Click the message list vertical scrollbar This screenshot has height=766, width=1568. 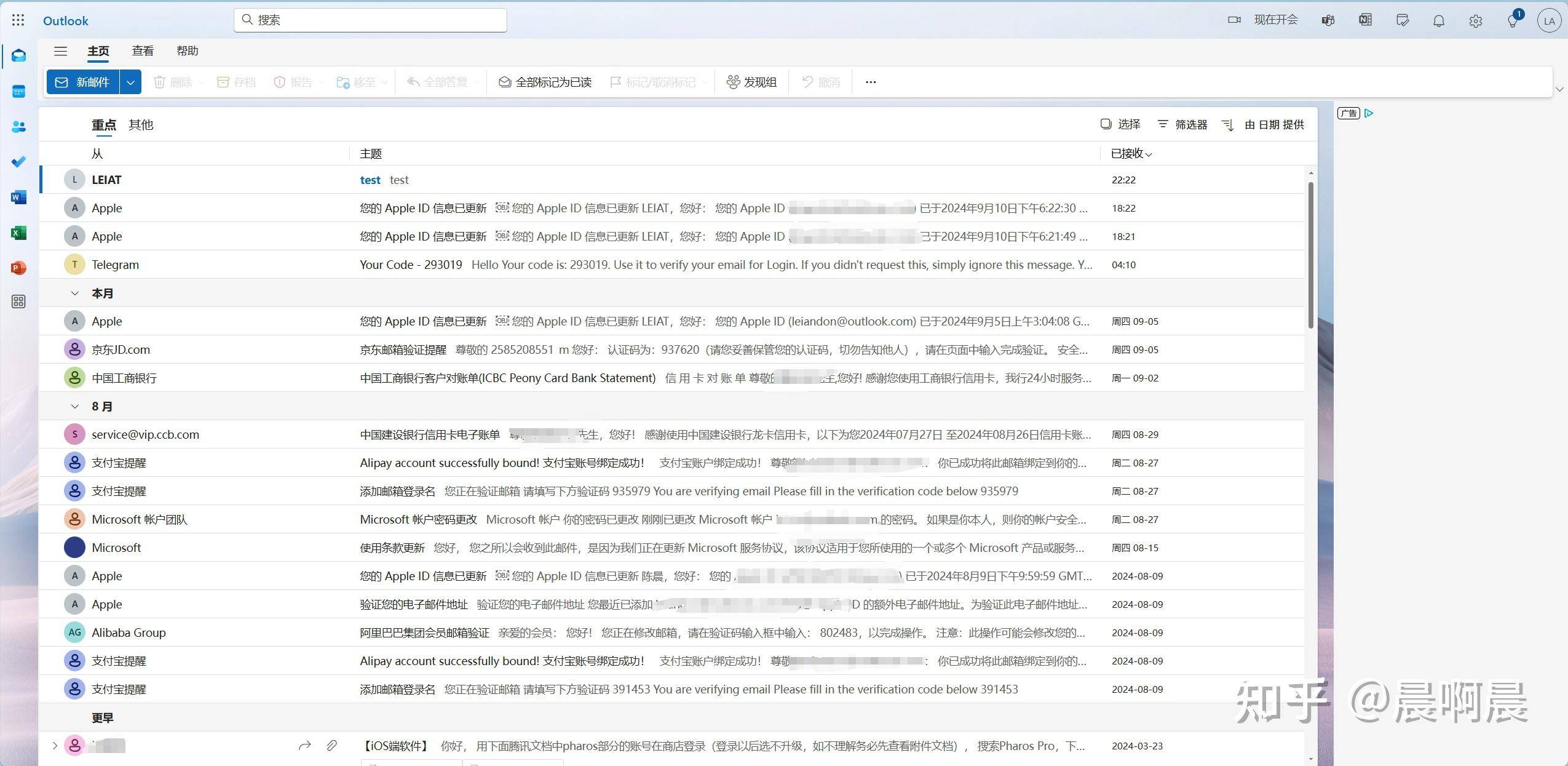[x=1310, y=255]
